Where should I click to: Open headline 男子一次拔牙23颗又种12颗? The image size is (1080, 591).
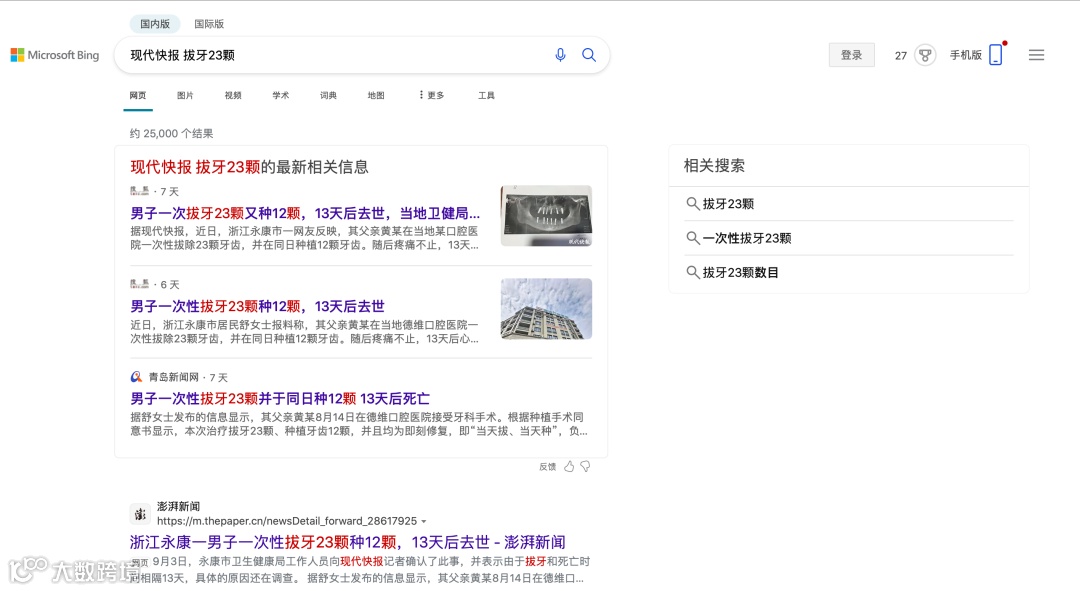click(x=305, y=213)
